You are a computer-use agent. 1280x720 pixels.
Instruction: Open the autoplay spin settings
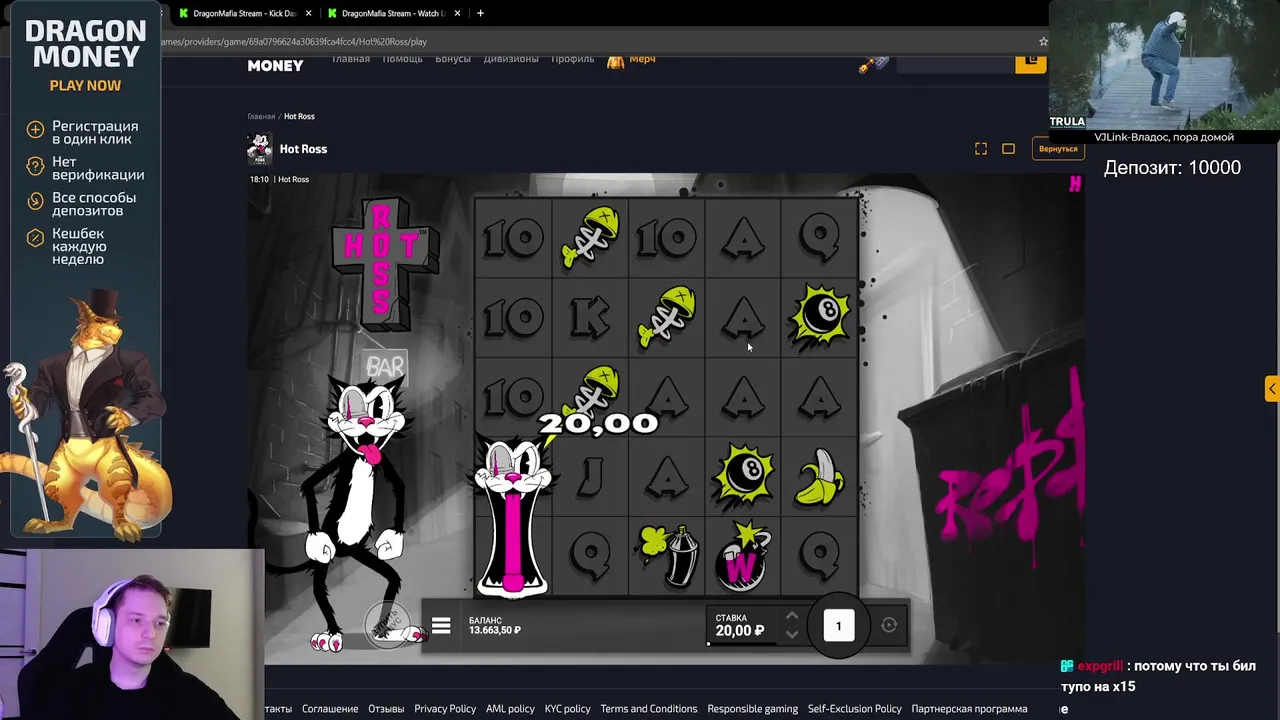889,625
